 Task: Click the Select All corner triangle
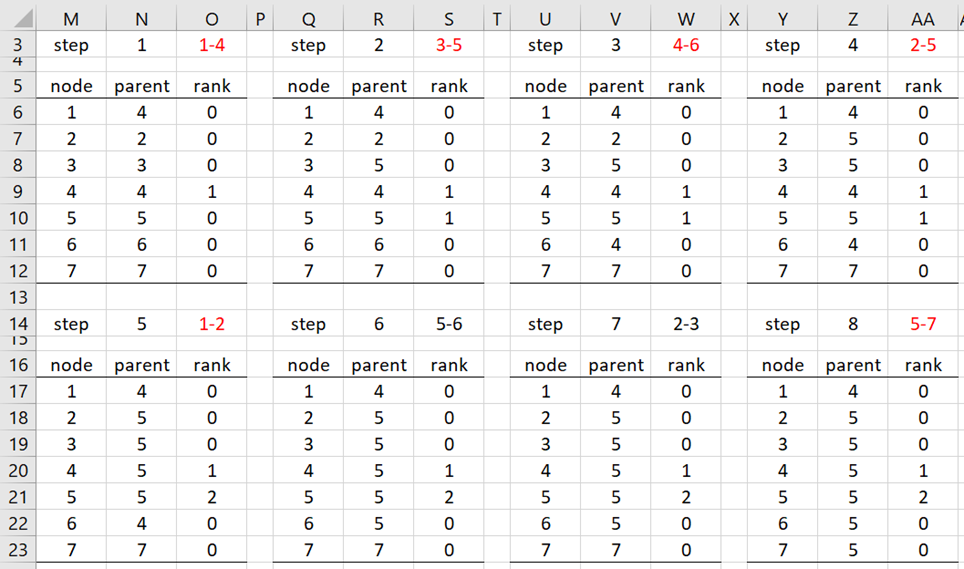23,18
